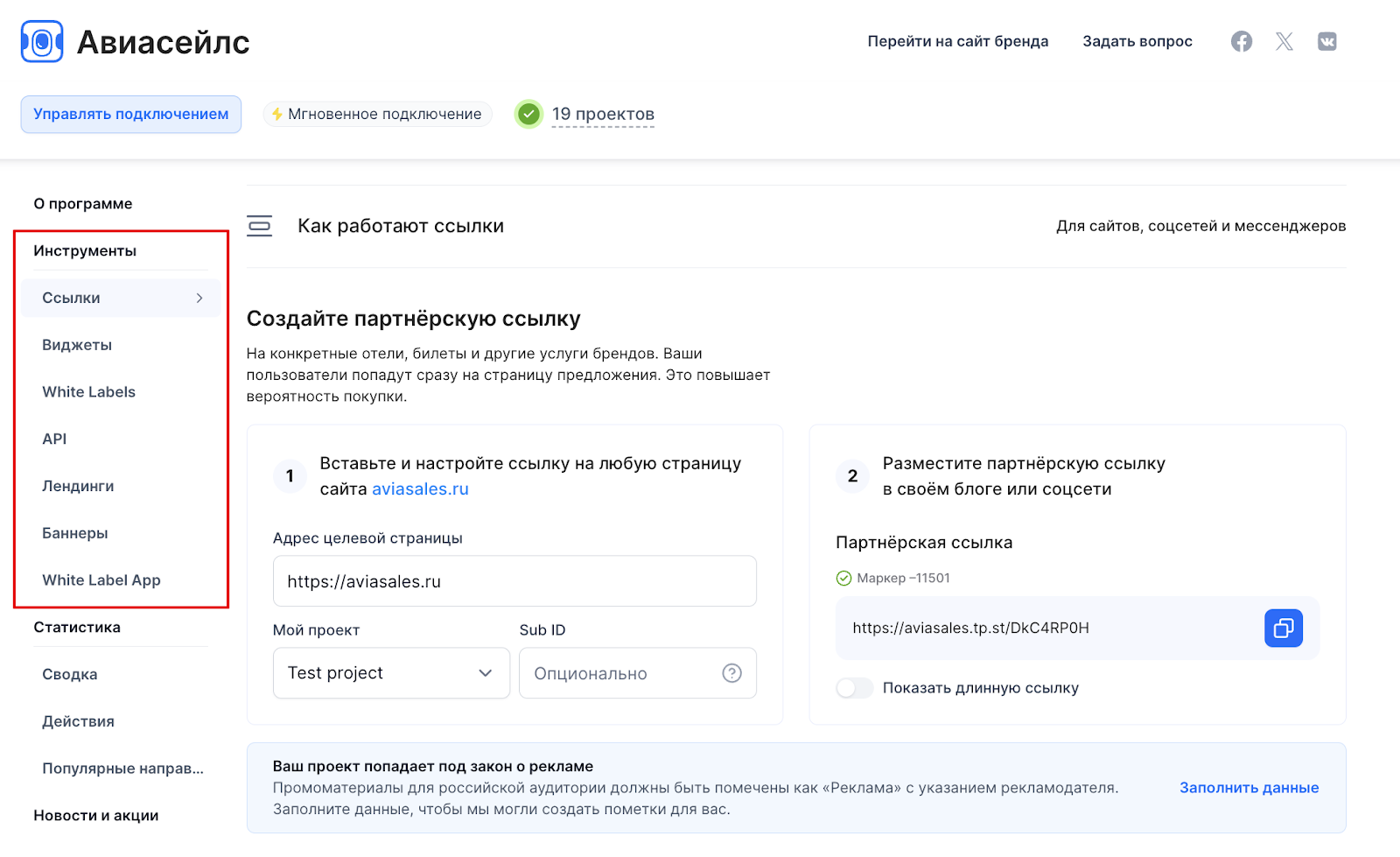Toggle Показать длинную ссылку switch
Image resolution: width=1400 pixels, height=857 pixels.
pyautogui.click(x=854, y=688)
